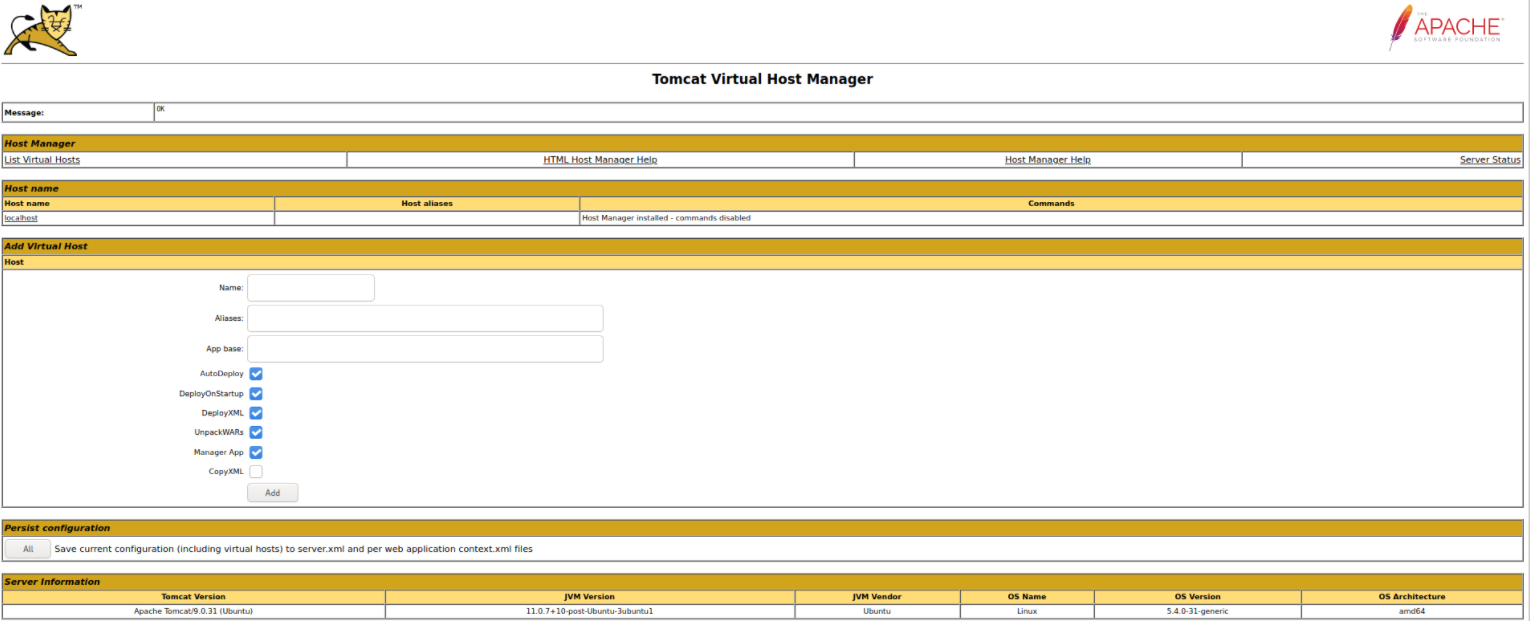Click the JVM Version column header
This screenshot has height=621, width=1530.
pyautogui.click(x=590, y=597)
